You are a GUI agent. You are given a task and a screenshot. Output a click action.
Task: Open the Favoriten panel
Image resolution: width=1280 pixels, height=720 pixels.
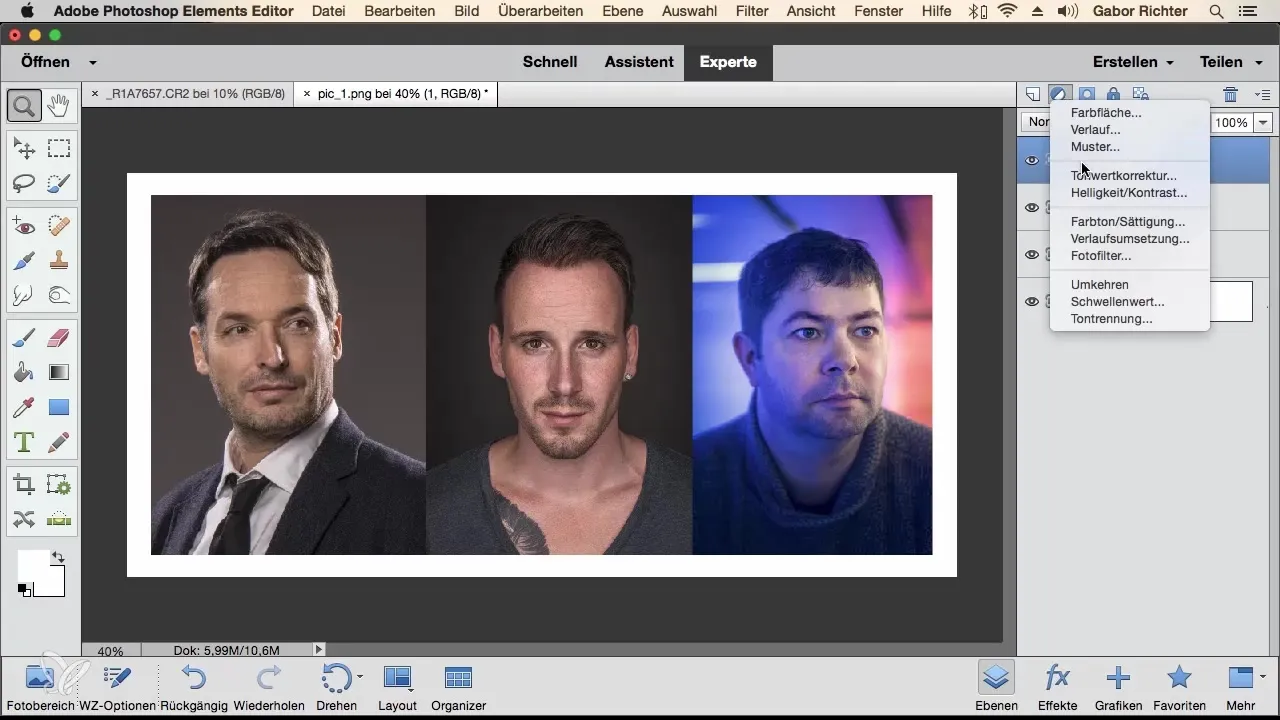point(1179,687)
